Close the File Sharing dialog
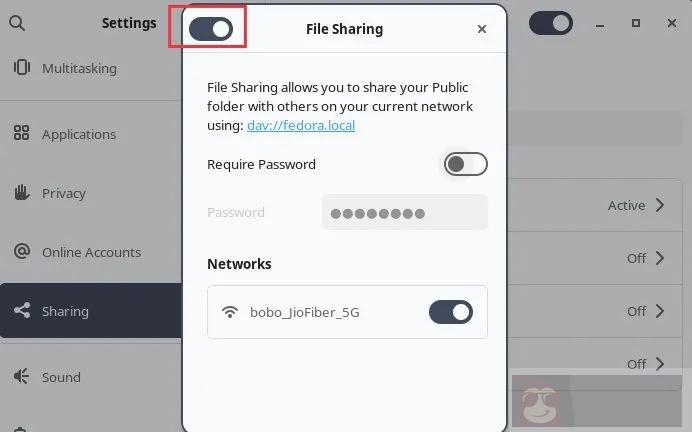The height and width of the screenshot is (432, 692). click(x=482, y=29)
